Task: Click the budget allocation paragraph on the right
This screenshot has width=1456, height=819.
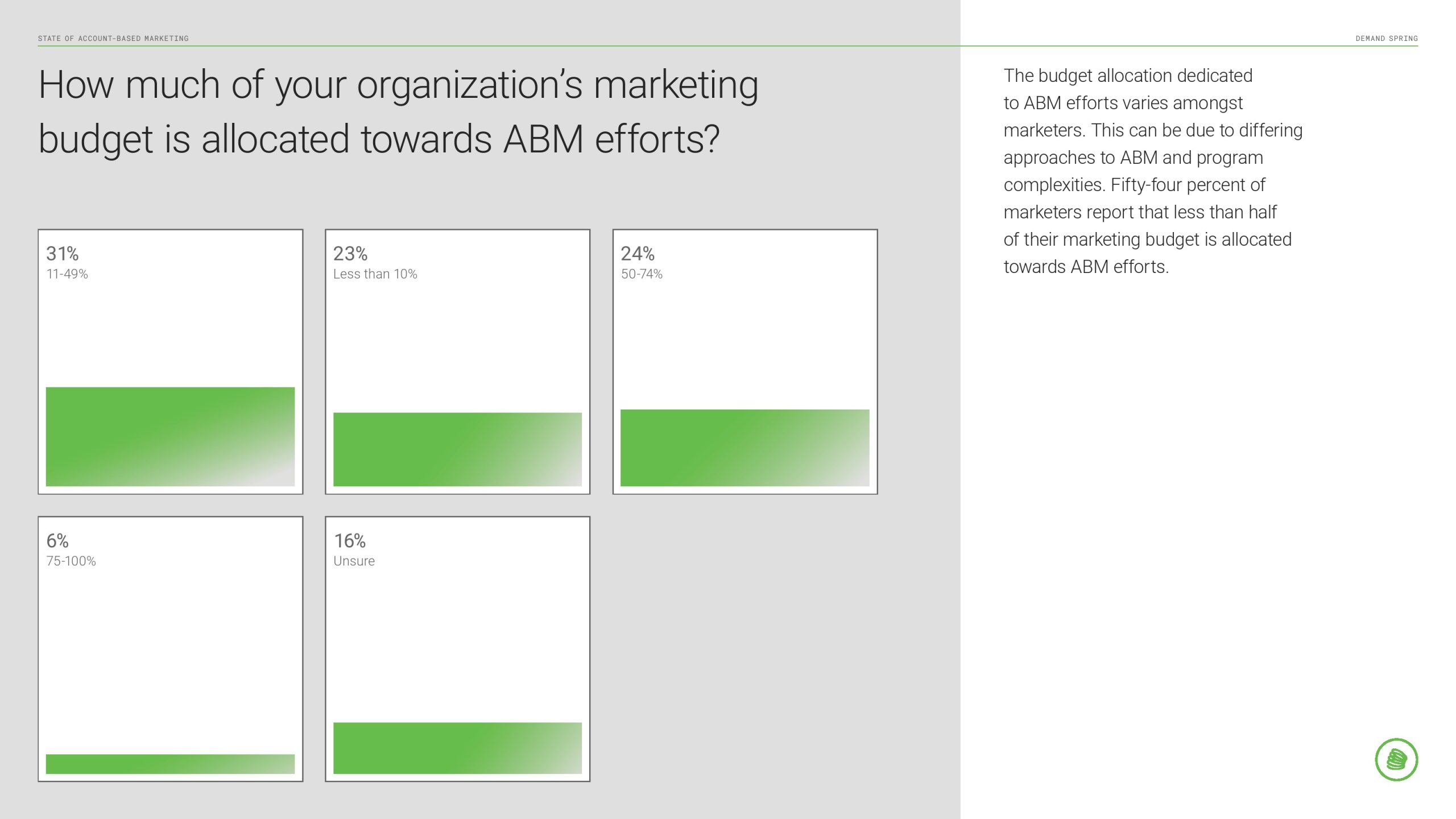Action: (1153, 171)
